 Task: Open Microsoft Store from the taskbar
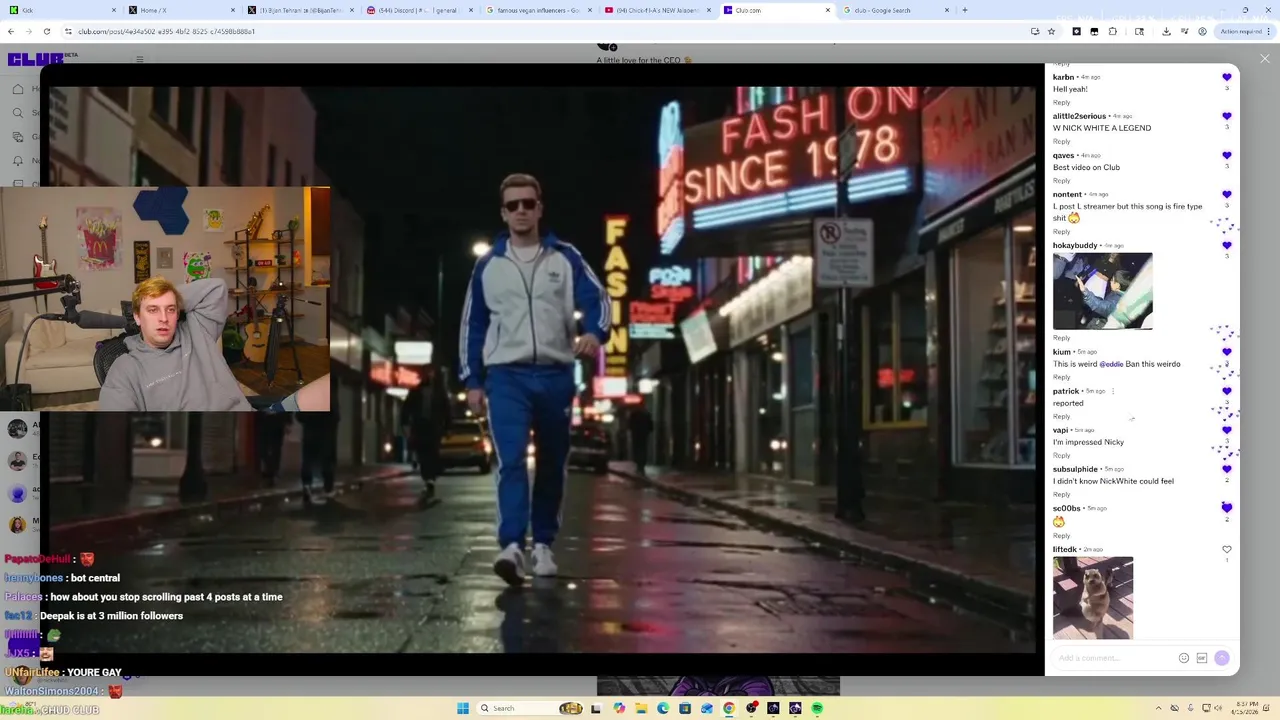pyautogui.click(x=685, y=708)
